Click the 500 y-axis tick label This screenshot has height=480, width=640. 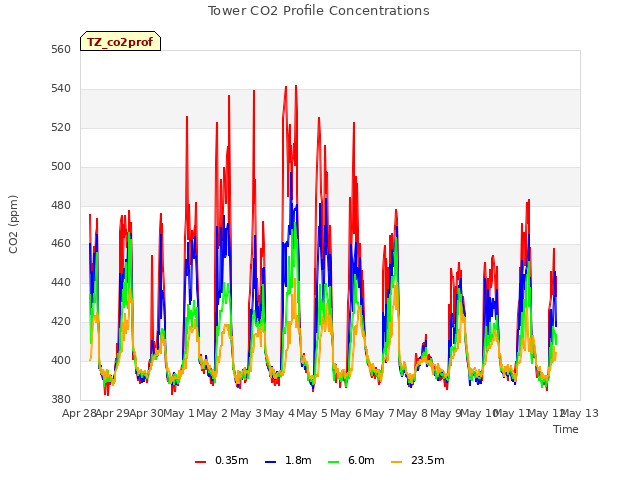61,167
